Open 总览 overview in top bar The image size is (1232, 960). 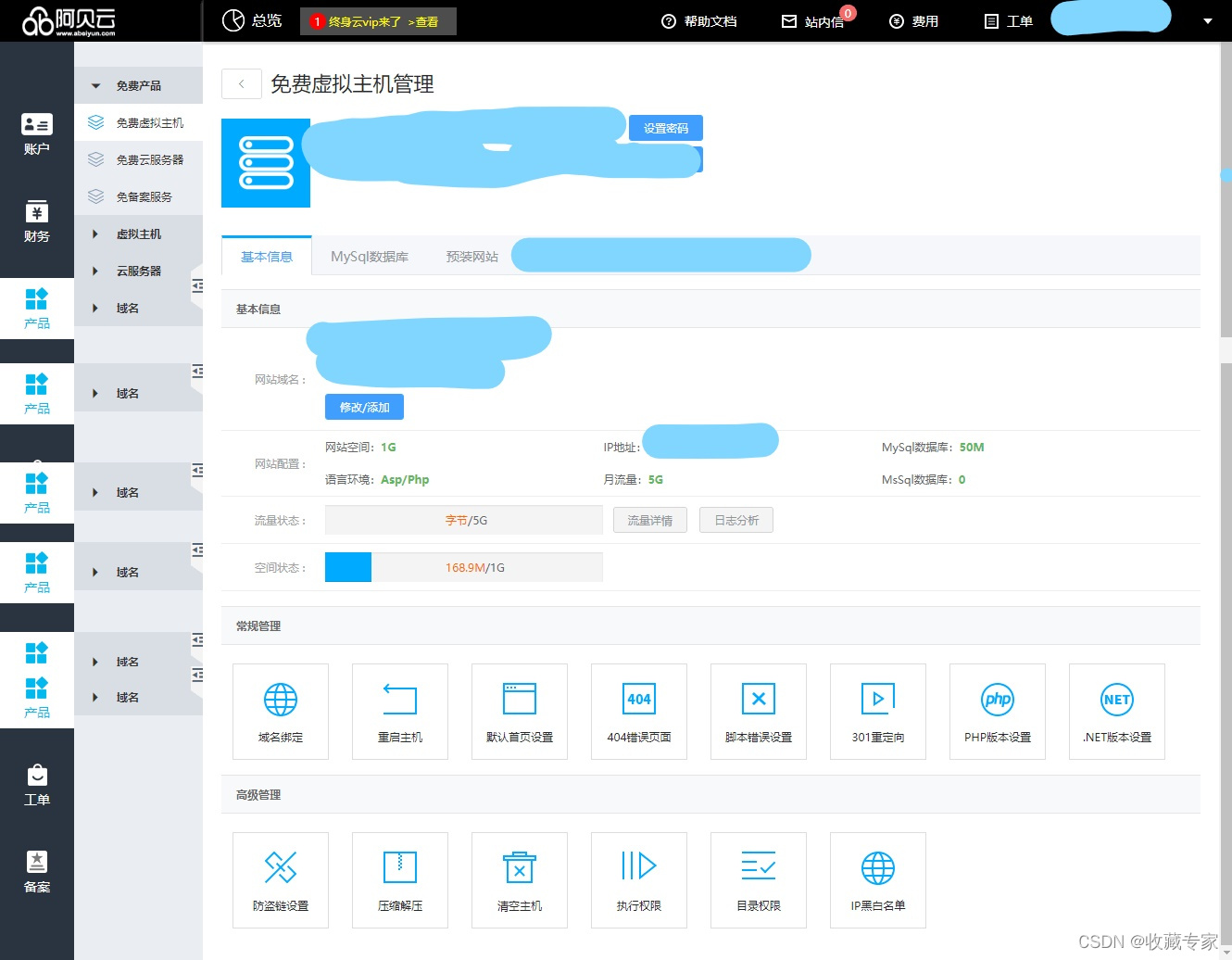[252, 20]
